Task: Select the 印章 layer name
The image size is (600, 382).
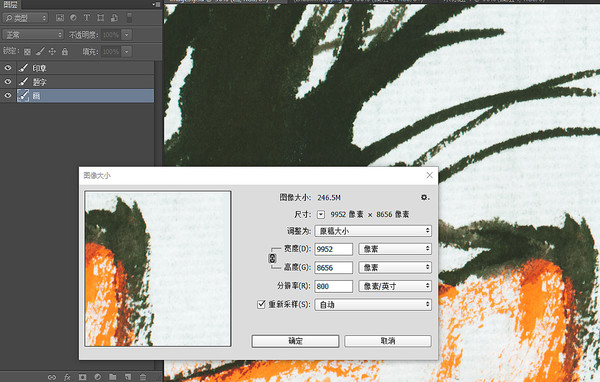Action: (x=39, y=68)
